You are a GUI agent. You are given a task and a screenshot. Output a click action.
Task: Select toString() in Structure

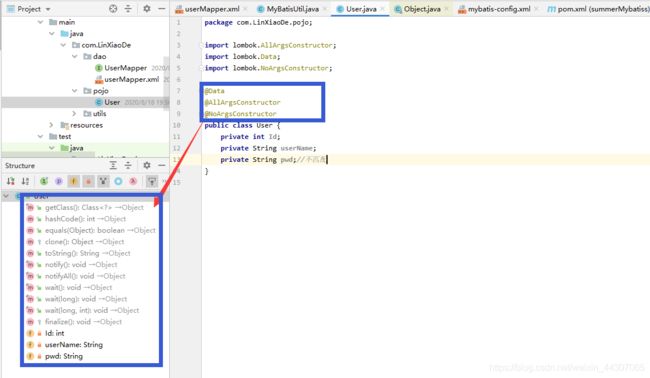click(x=87, y=253)
